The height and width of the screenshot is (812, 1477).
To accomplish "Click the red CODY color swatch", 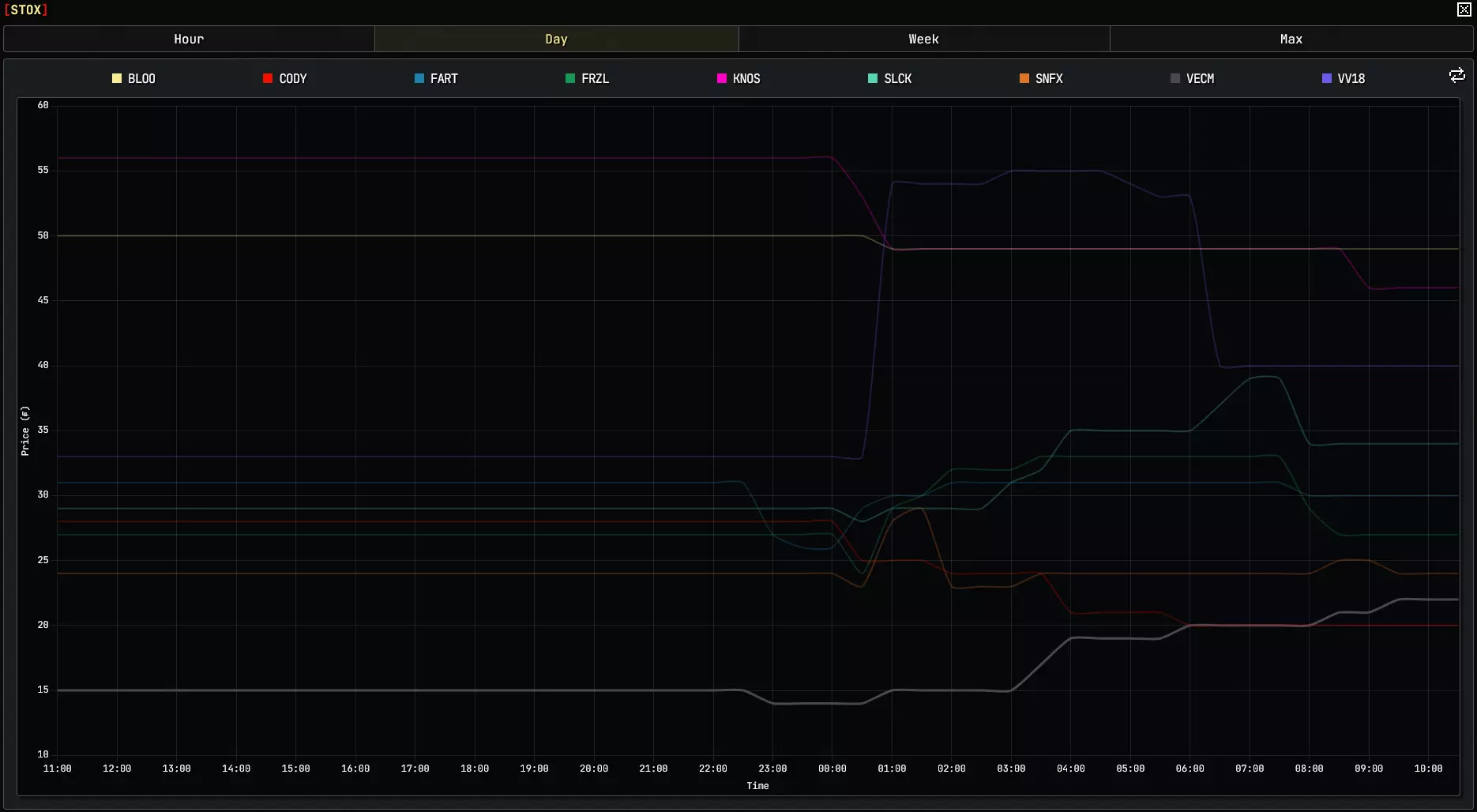I will [268, 78].
